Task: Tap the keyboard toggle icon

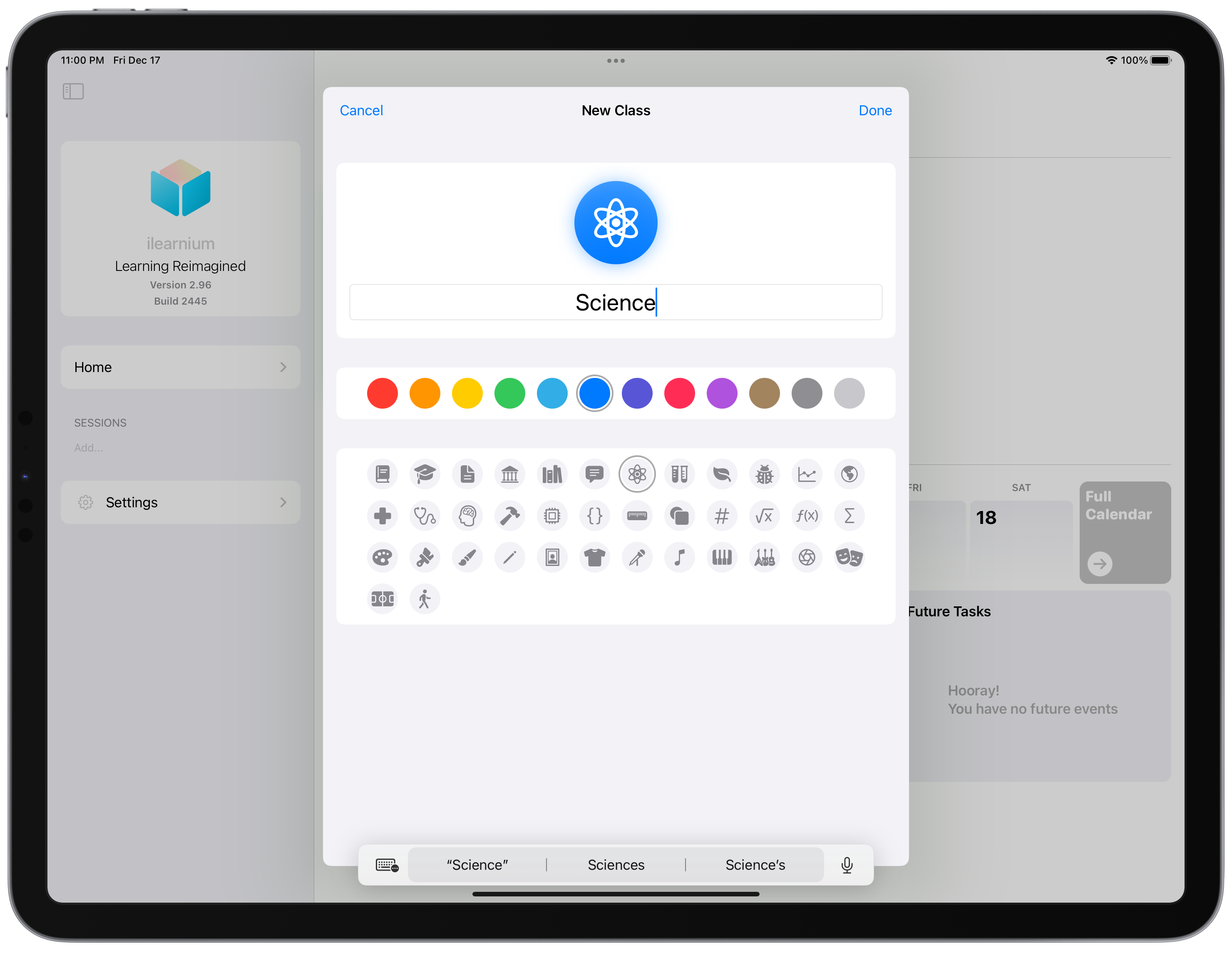Action: 387,865
